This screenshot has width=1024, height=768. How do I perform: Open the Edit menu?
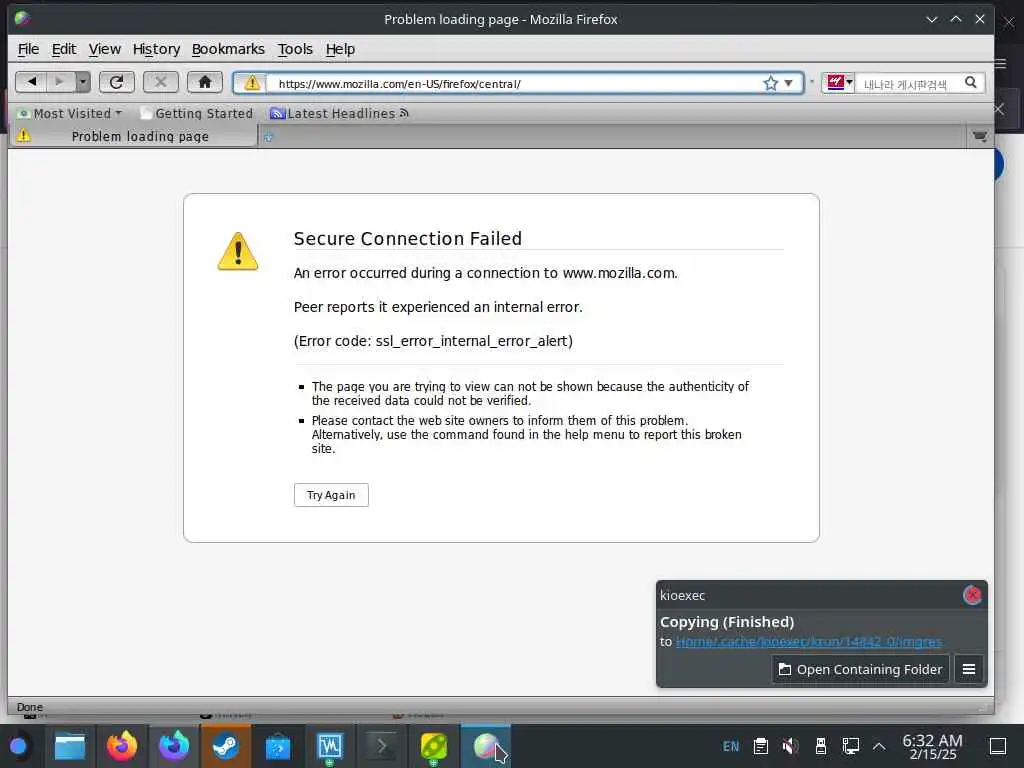coord(64,49)
